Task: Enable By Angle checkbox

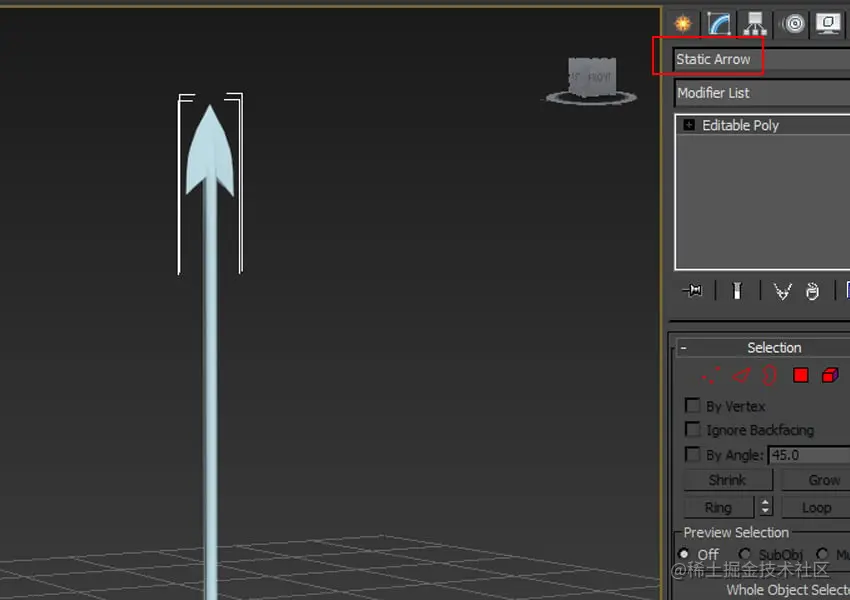Action: tap(692, 454)
